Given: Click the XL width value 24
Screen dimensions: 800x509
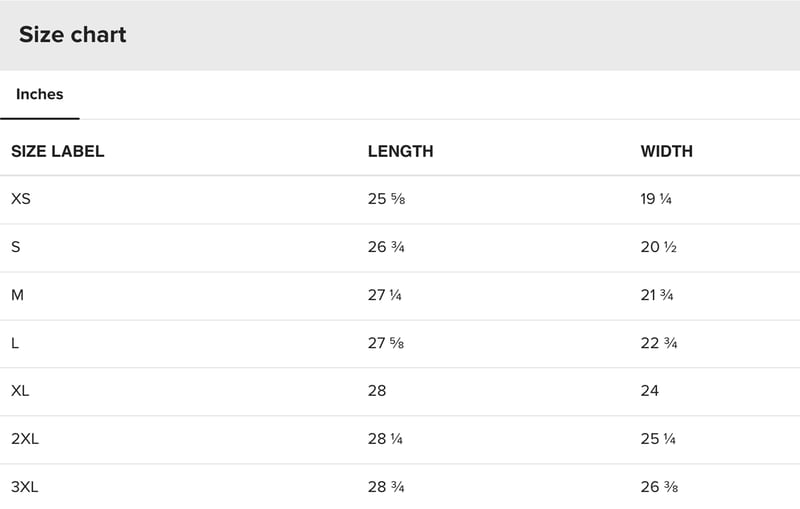Looking at the screenshot, I should click(650, 391).
